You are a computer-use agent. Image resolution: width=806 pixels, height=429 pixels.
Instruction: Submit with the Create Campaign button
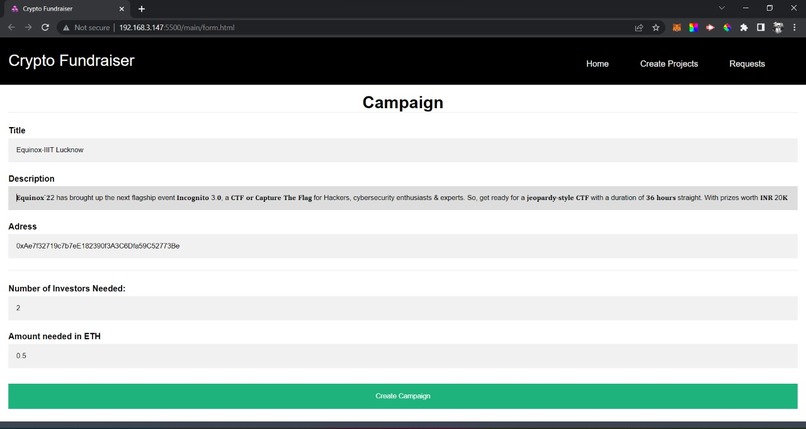pos(402,396)
